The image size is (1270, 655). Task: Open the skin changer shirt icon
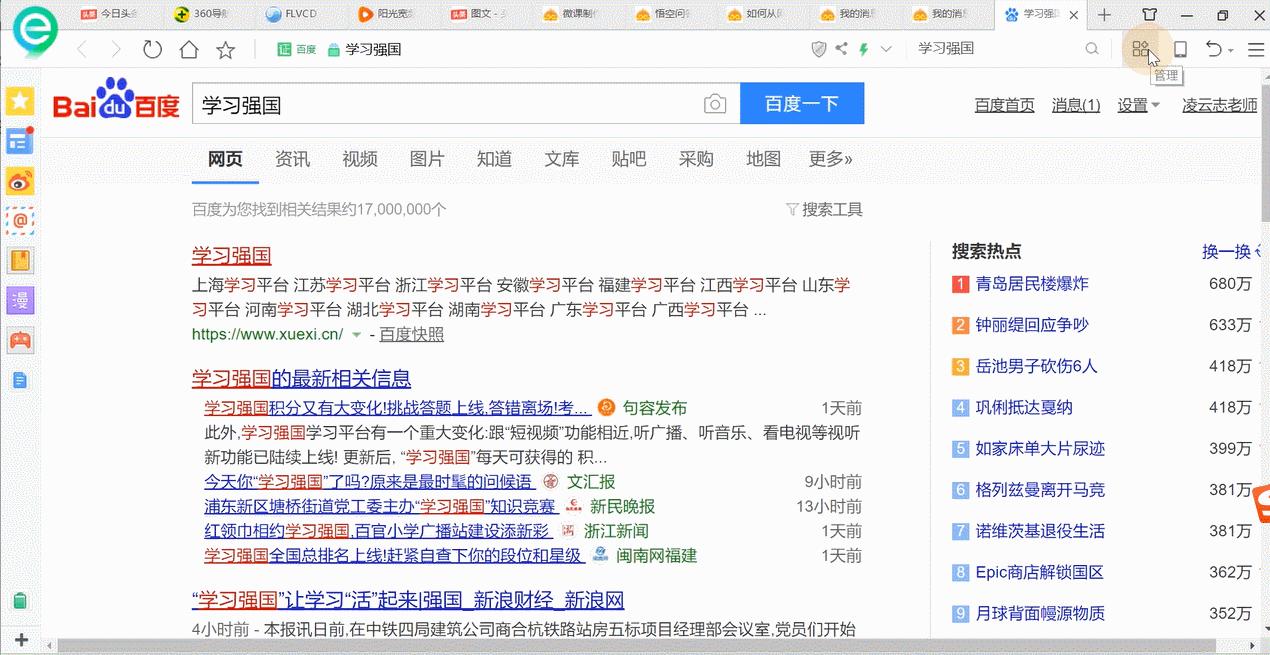pyautogui.click(x=1149, y=15)
